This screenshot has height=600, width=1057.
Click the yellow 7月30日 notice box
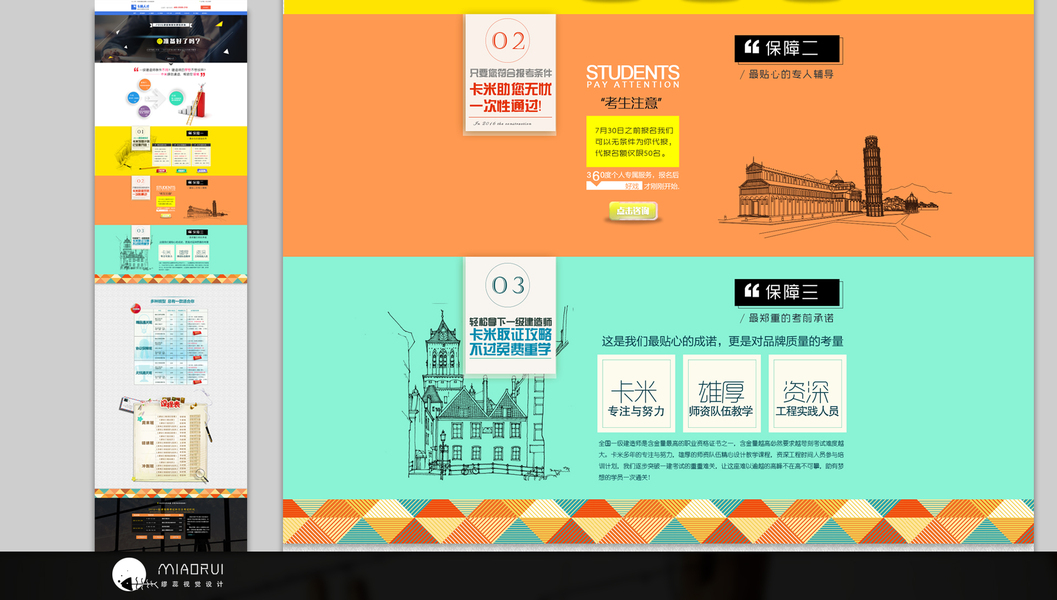632,142
